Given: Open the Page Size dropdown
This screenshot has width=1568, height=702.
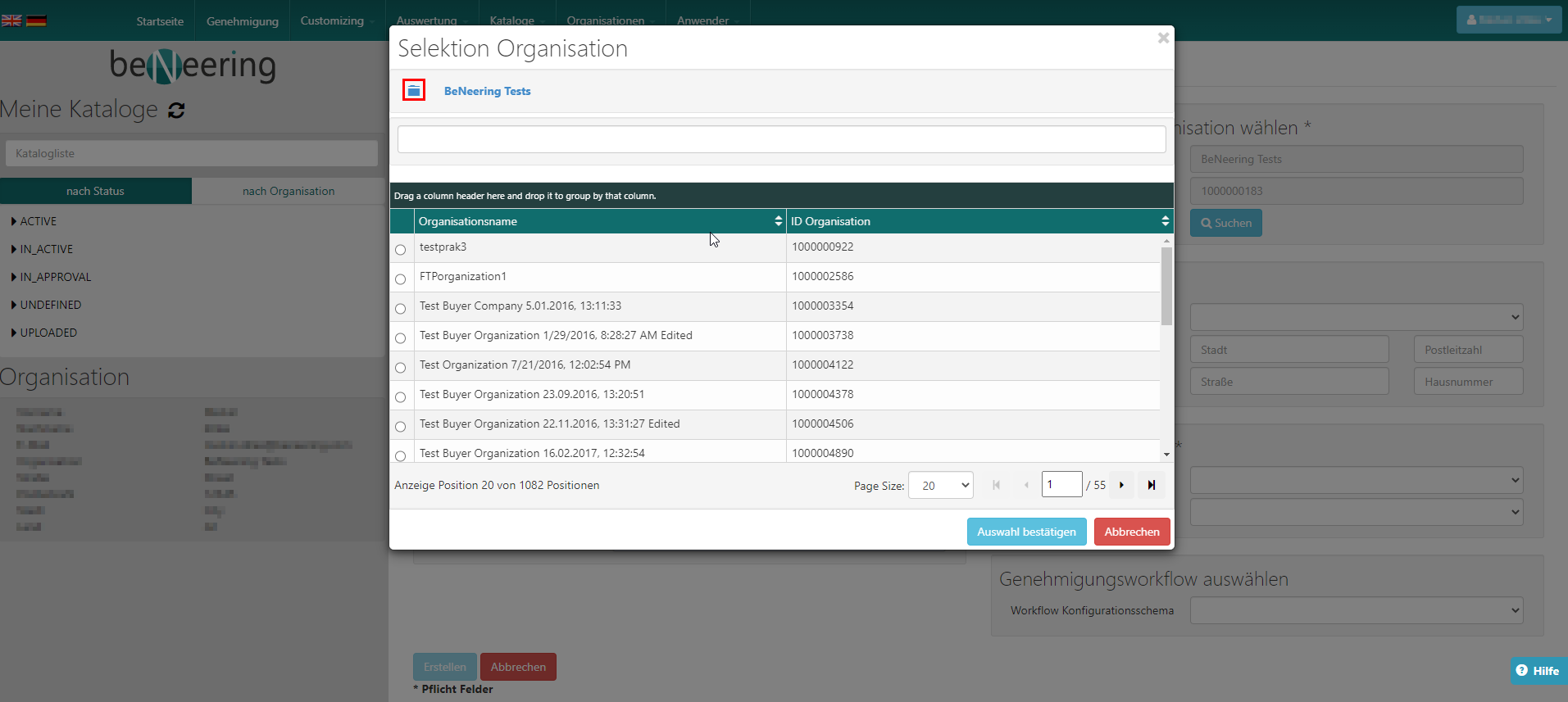Looking at the screenshot, I should 940,485.
